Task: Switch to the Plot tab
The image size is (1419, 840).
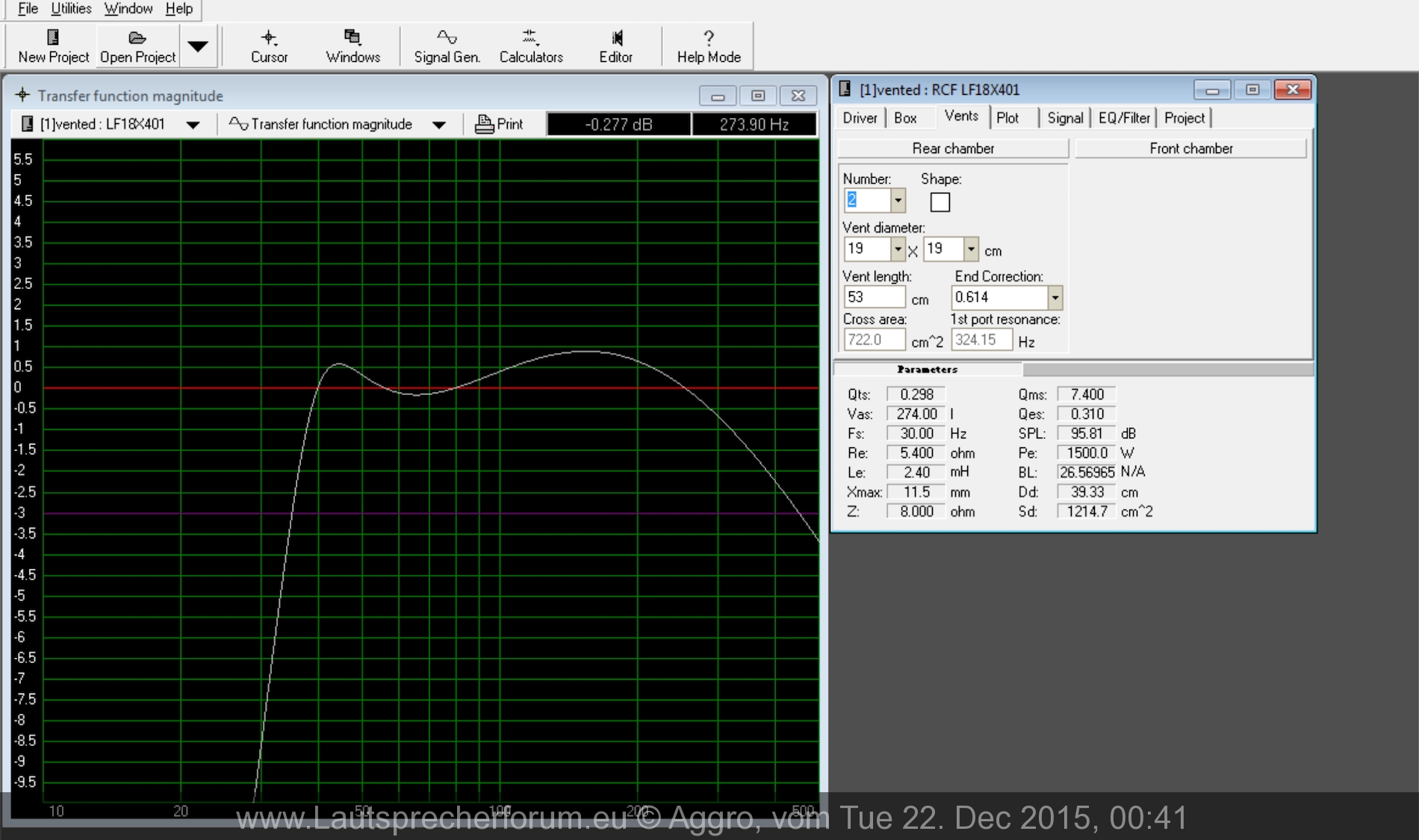Action: click(x=1007, y=118)
